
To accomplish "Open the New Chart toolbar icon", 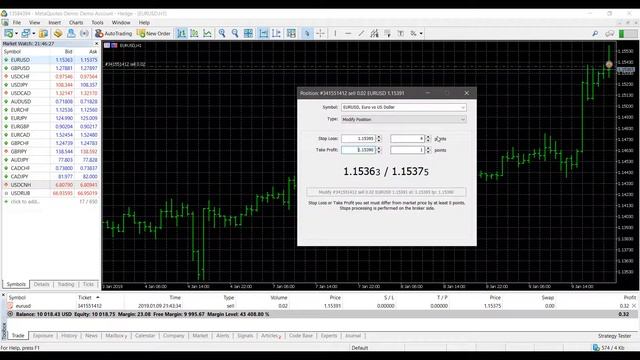I will (9, 33).
